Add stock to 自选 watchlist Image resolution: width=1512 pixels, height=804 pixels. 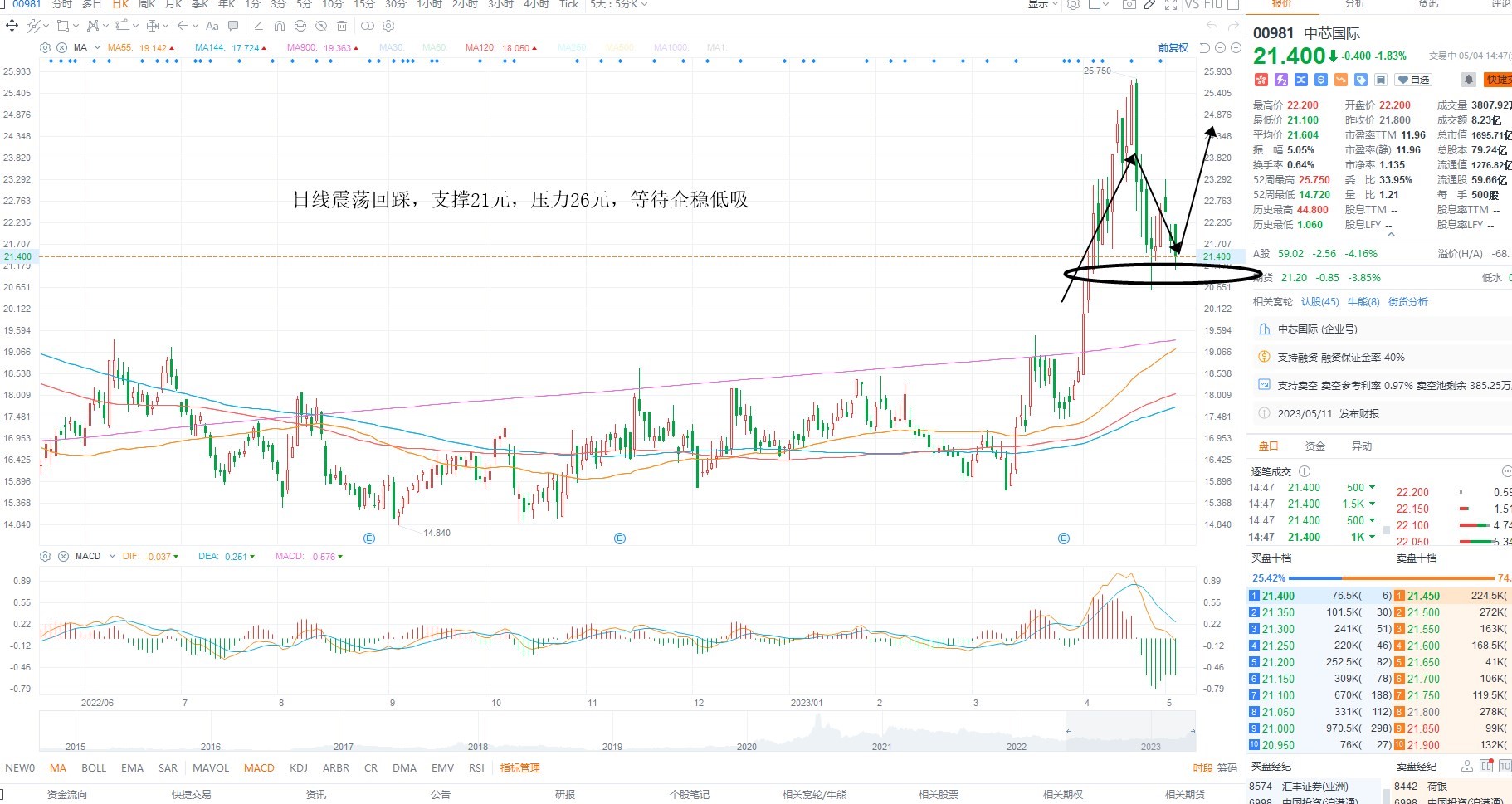tap(1413, 80)
